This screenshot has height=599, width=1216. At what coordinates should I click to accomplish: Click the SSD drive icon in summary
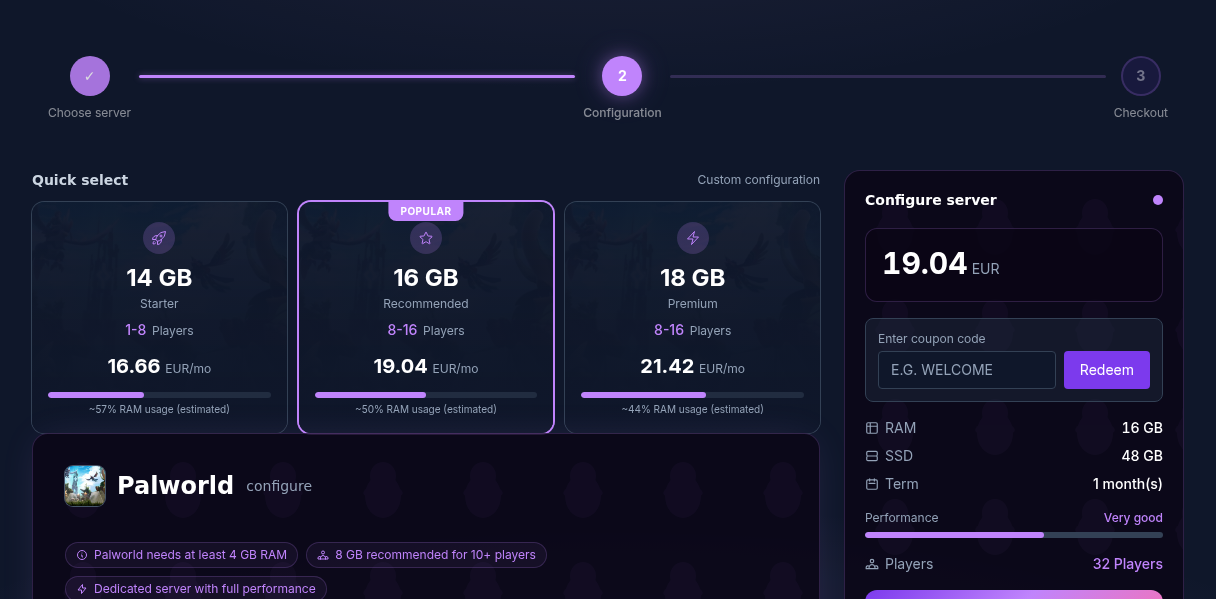(872, 456)
